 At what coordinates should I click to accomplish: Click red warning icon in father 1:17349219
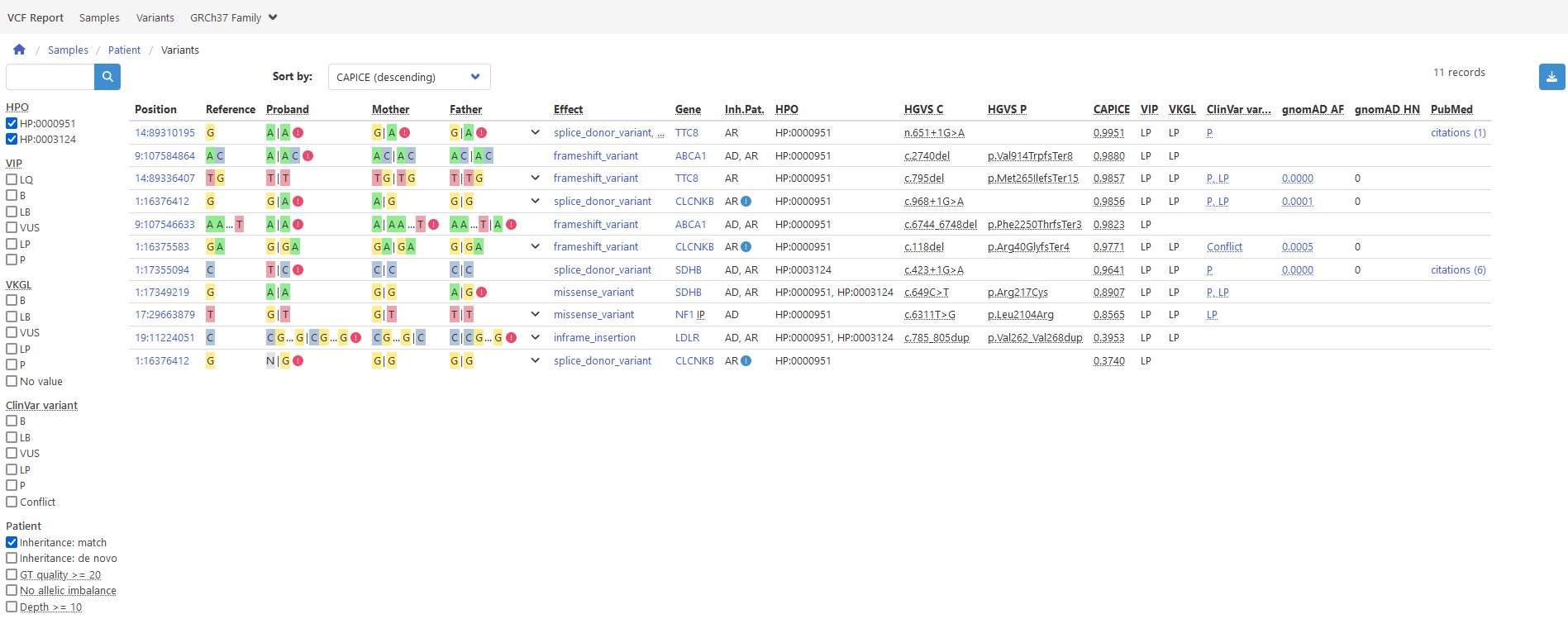482,292
